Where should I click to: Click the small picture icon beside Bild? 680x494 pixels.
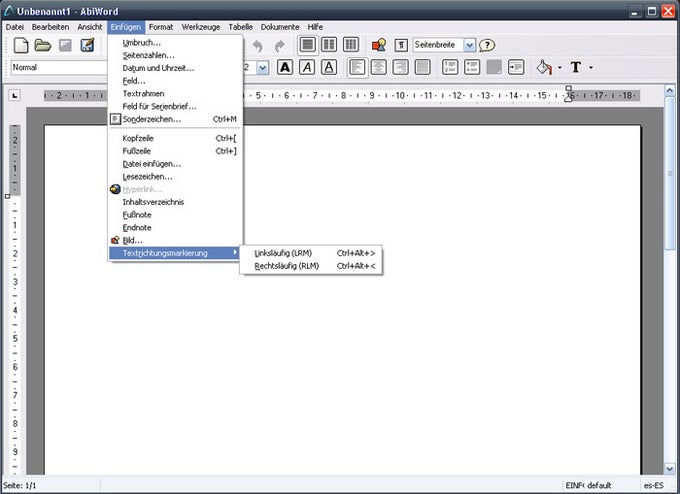(115, 240)
